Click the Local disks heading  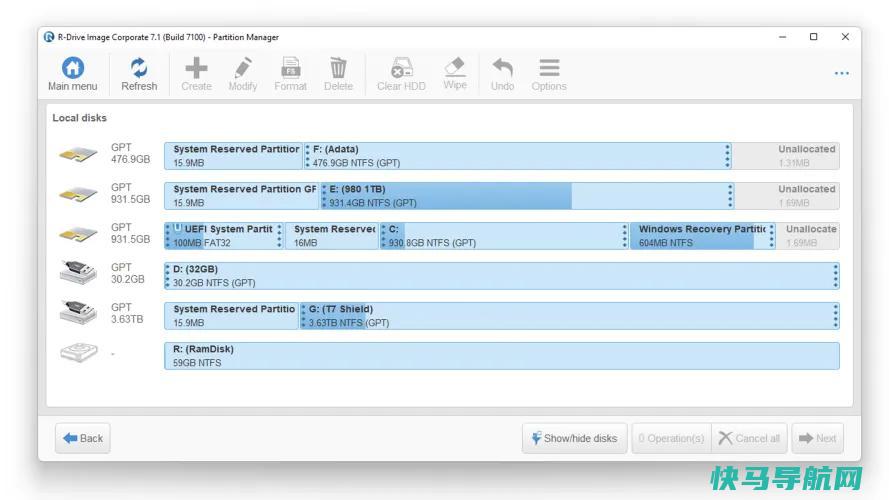79,118
